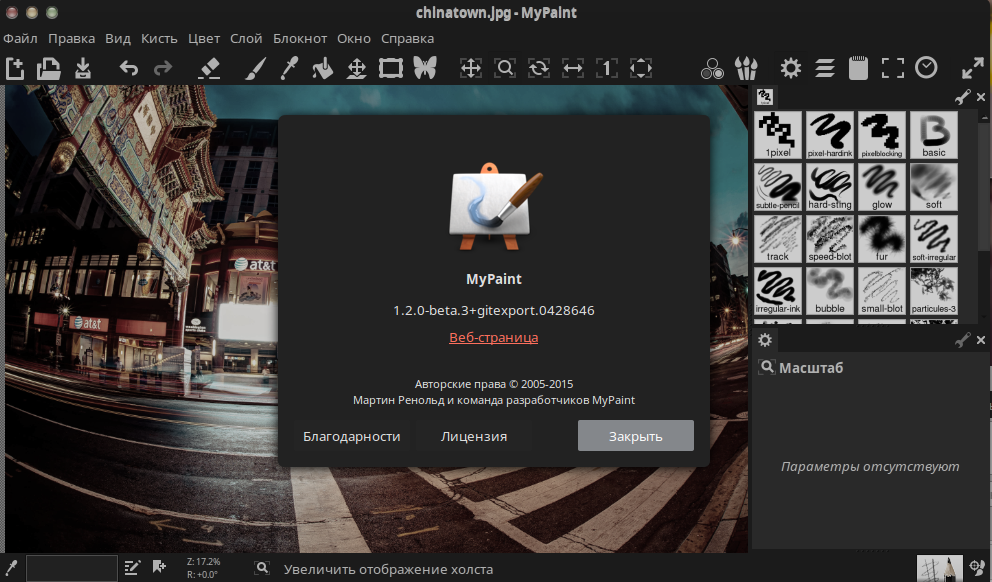Open the Блокнот menu
Image resolution: width=992 pixels, height=582 pixels.
click(x=300, y=39)
